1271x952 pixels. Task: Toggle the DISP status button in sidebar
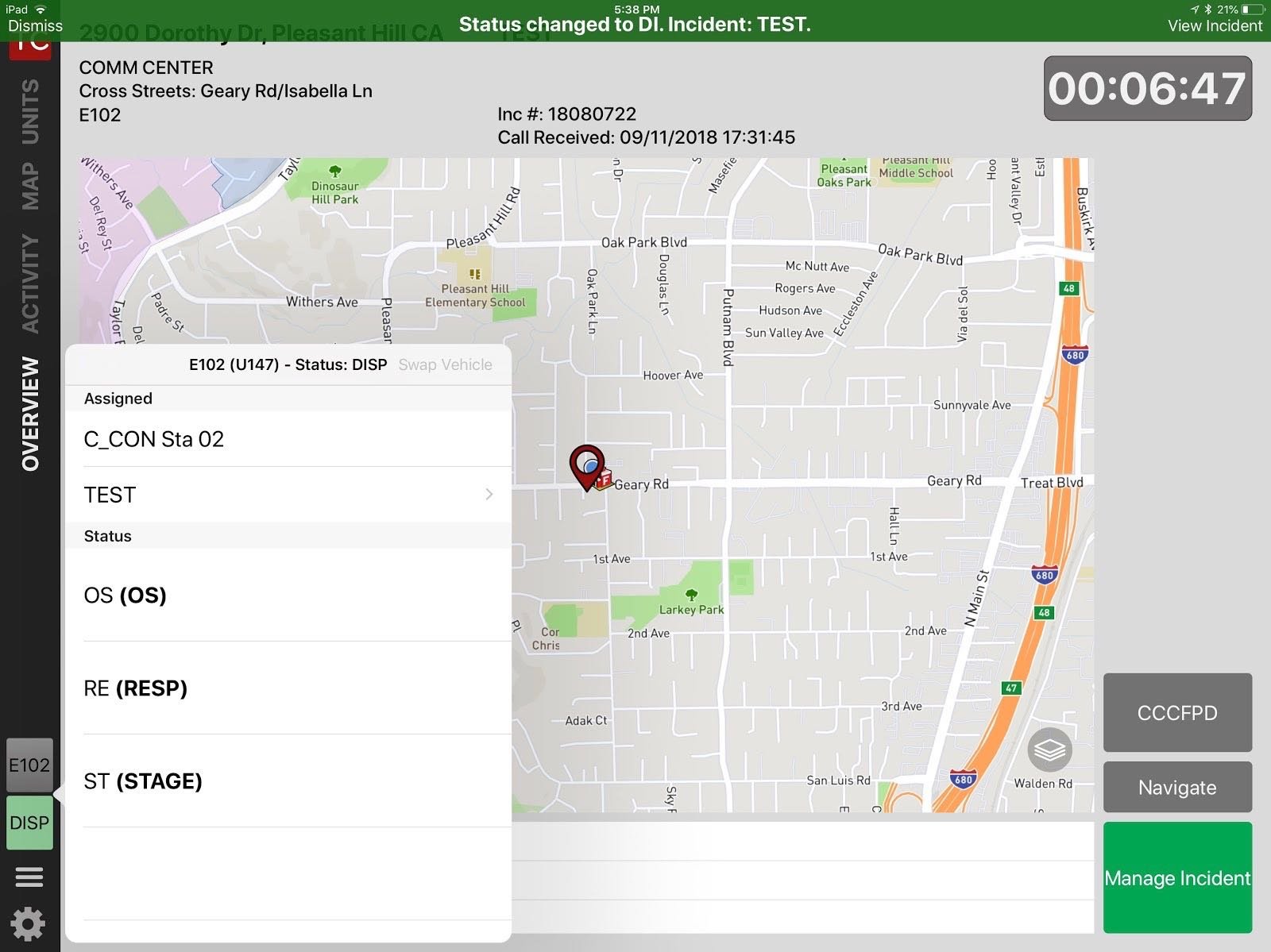coord(29,823)
